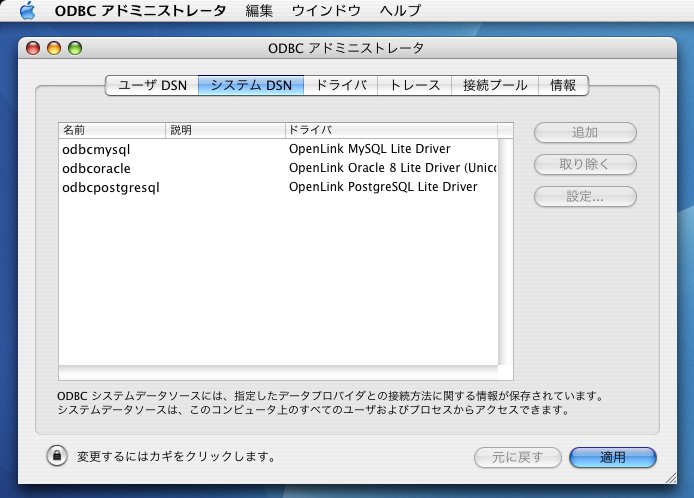
Task: Zoom the window with green button
Action: (x=75, y=48)
